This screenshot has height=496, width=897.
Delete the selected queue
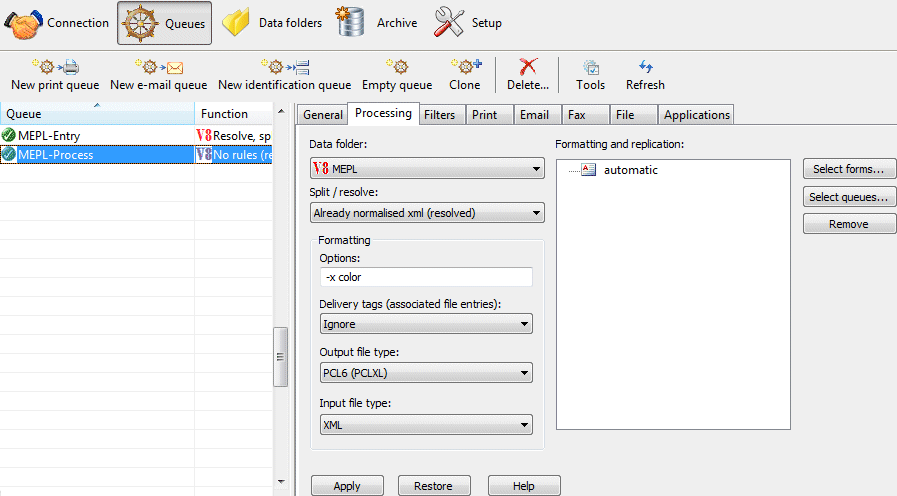coord(527,75)
